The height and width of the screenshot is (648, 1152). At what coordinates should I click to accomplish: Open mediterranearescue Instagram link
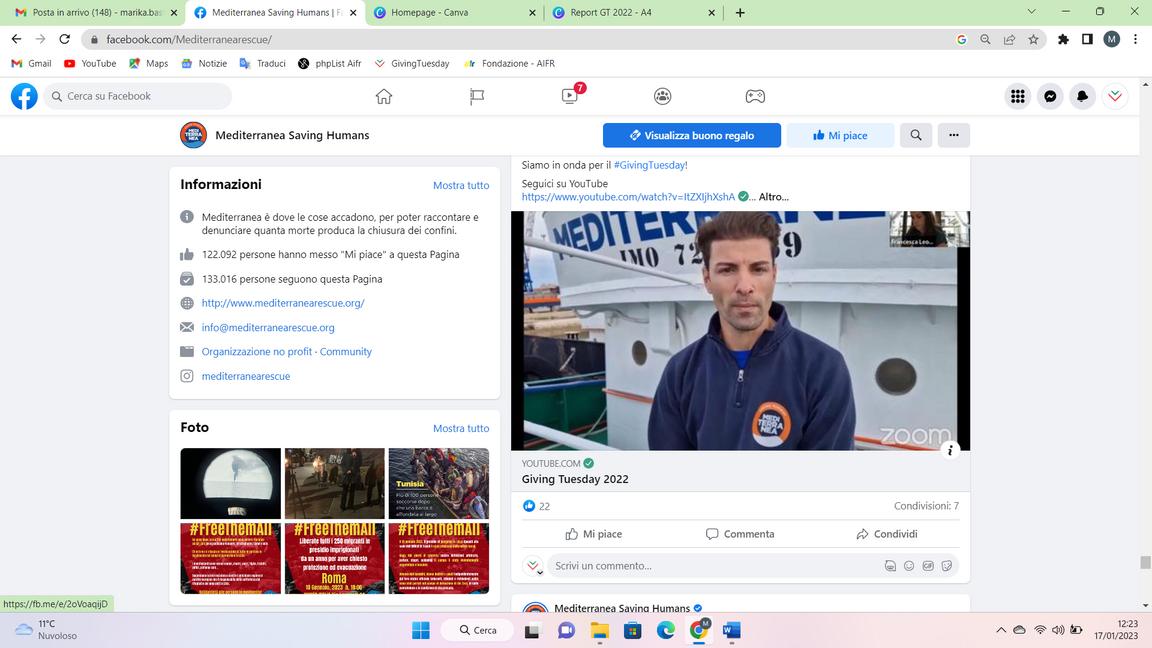click(x=245, y=376)
